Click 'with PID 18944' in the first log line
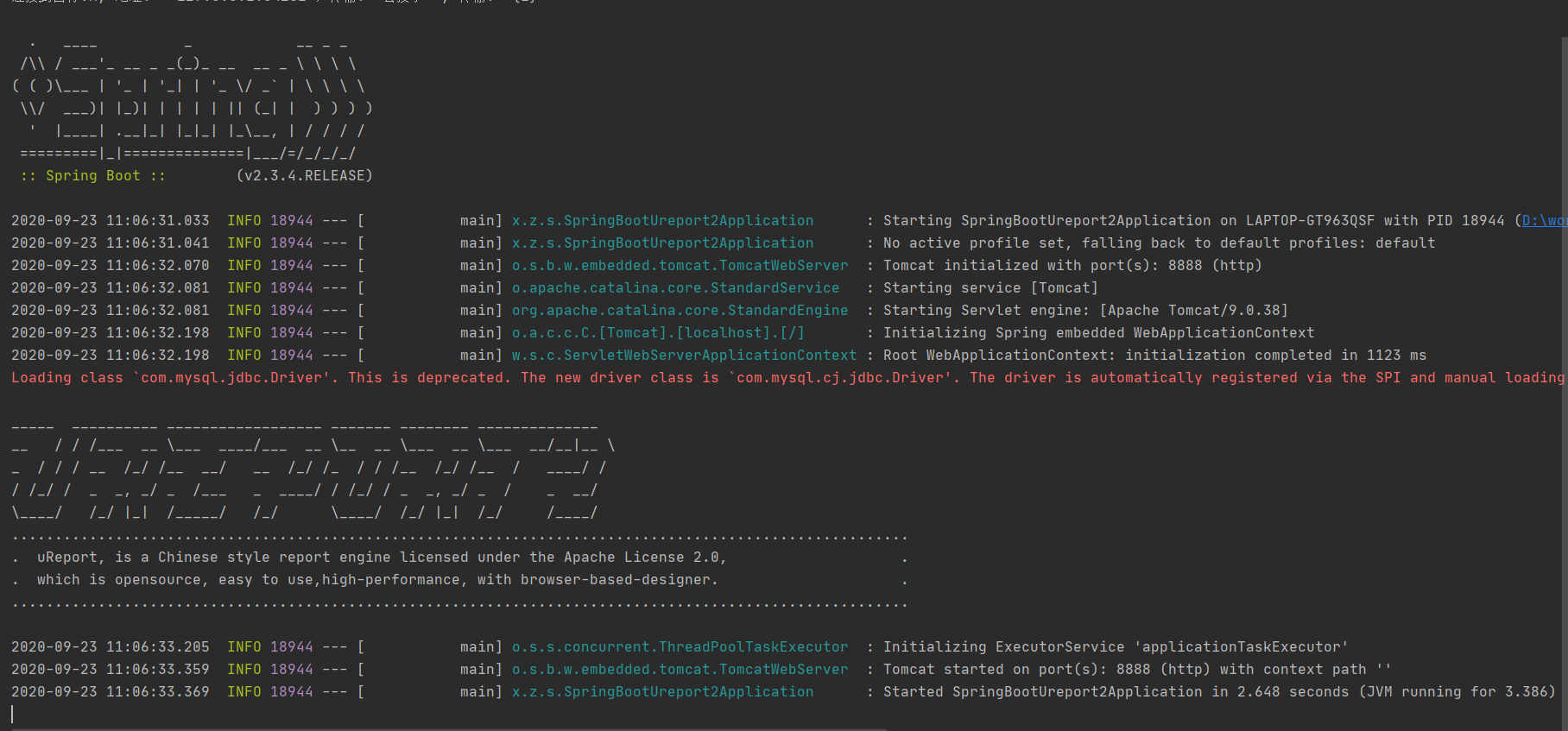 coord(1444,221)
